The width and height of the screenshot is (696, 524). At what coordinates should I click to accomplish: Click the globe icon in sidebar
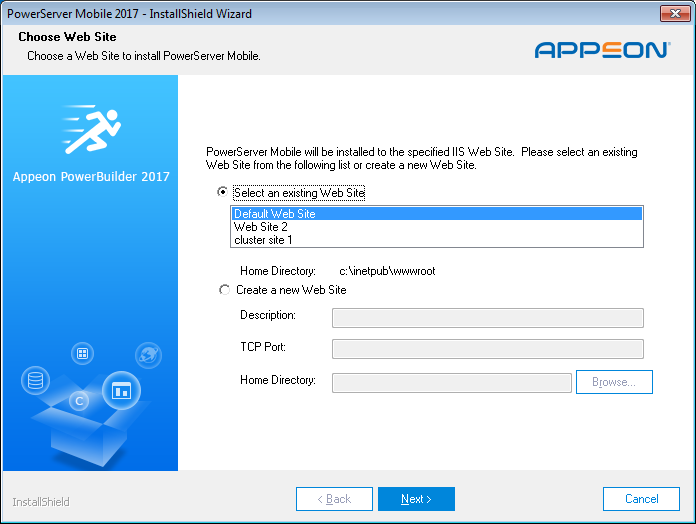click(x=148, y=355)
